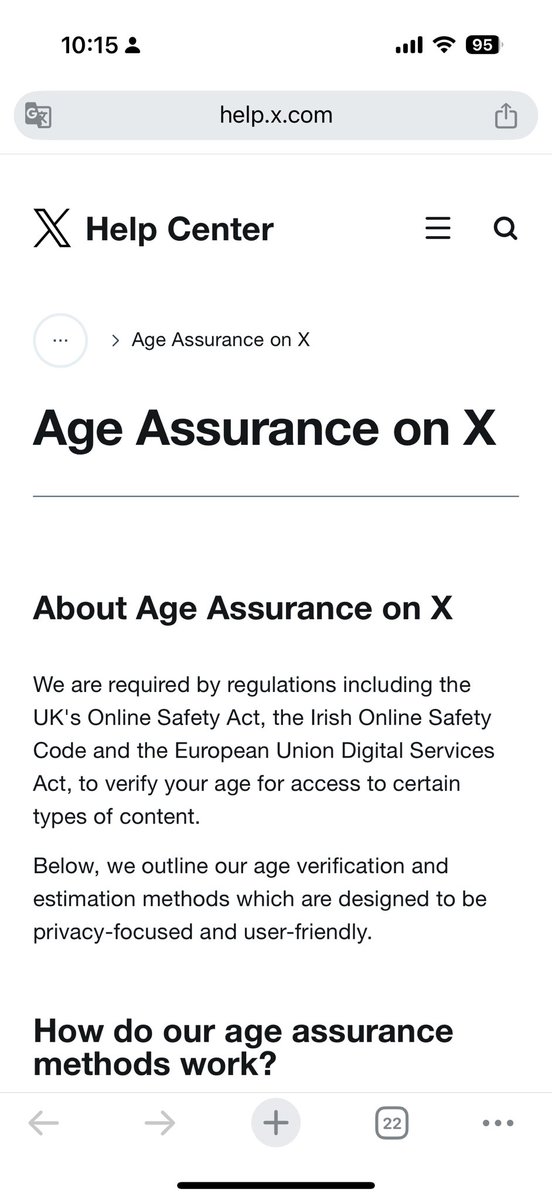The width and height of the screenshot is (552, 1200).
Task: Tap the Wi-Fi status icon
Action: pyautogui.click(x=443, y=45)
